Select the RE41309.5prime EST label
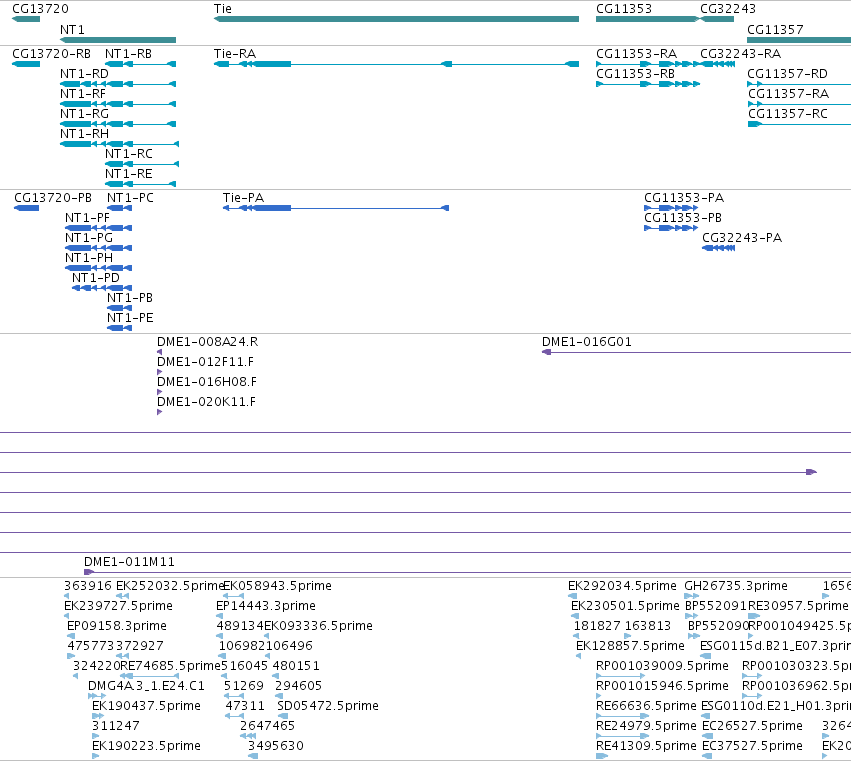Image resolution: width=851 pixels, height=761 pixels. point(646,746)
